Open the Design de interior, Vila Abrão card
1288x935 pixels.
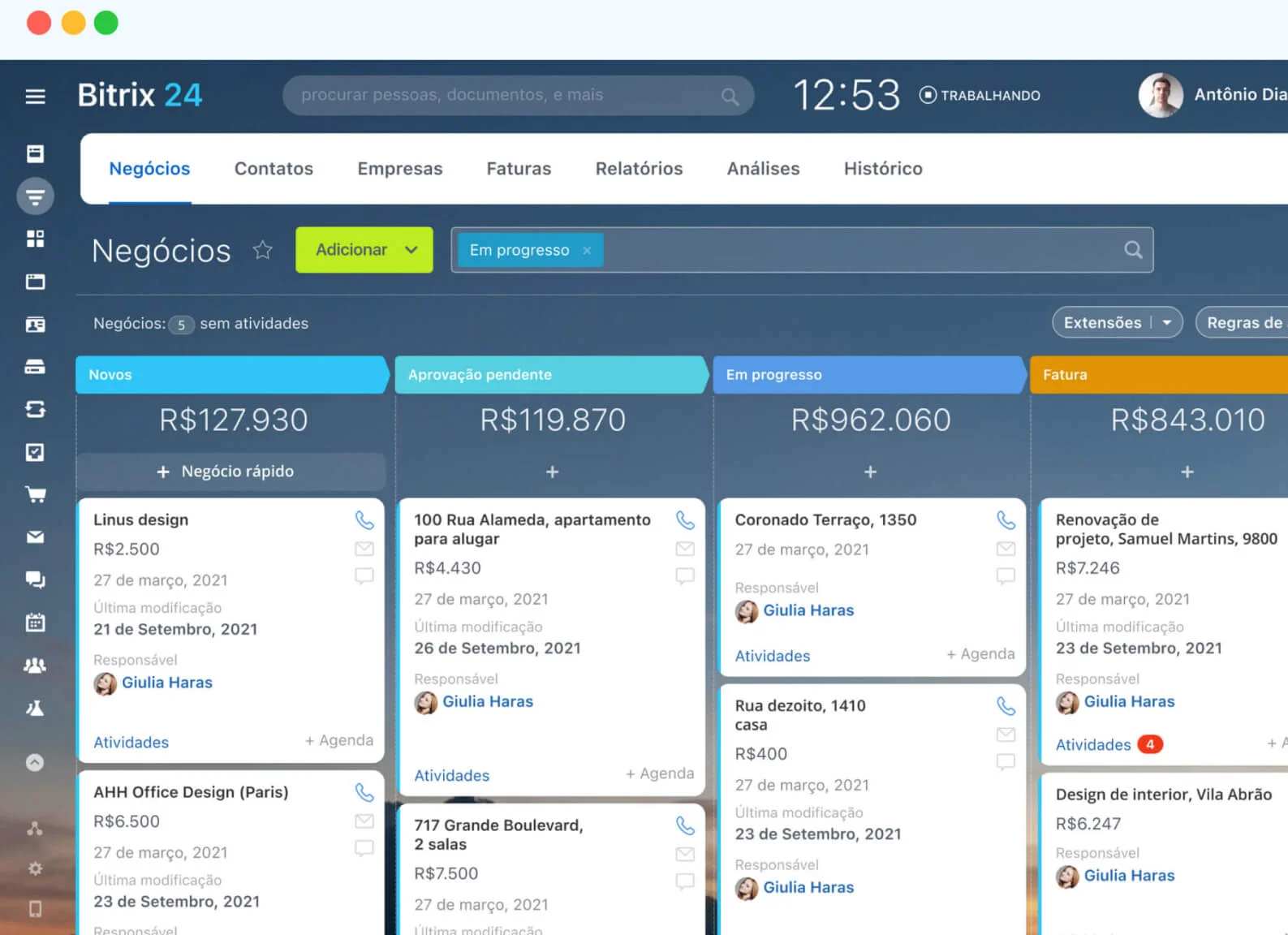pyautogui.click(x=1163, y=795)
